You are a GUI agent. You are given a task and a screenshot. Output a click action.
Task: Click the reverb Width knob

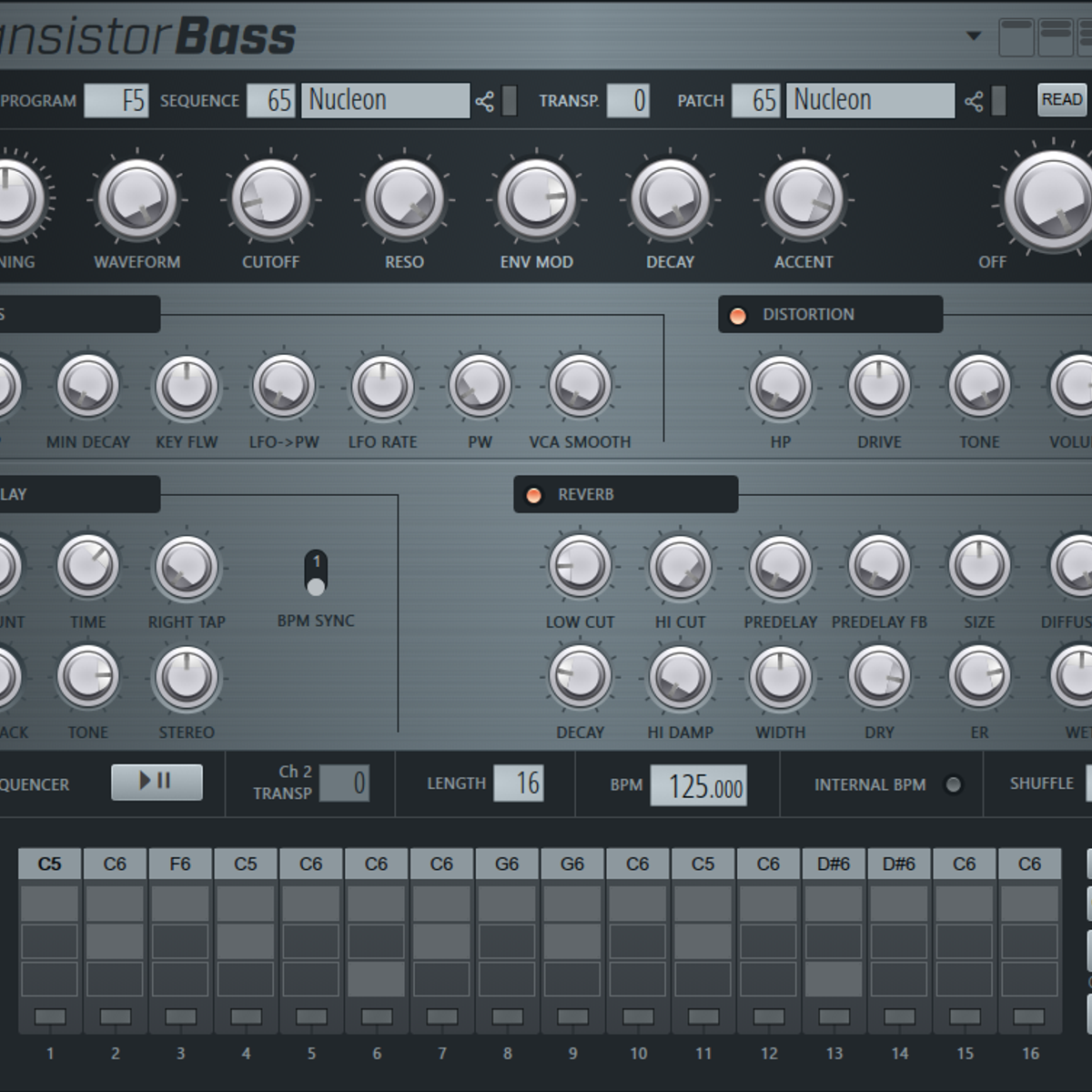[x=780, y=678]
